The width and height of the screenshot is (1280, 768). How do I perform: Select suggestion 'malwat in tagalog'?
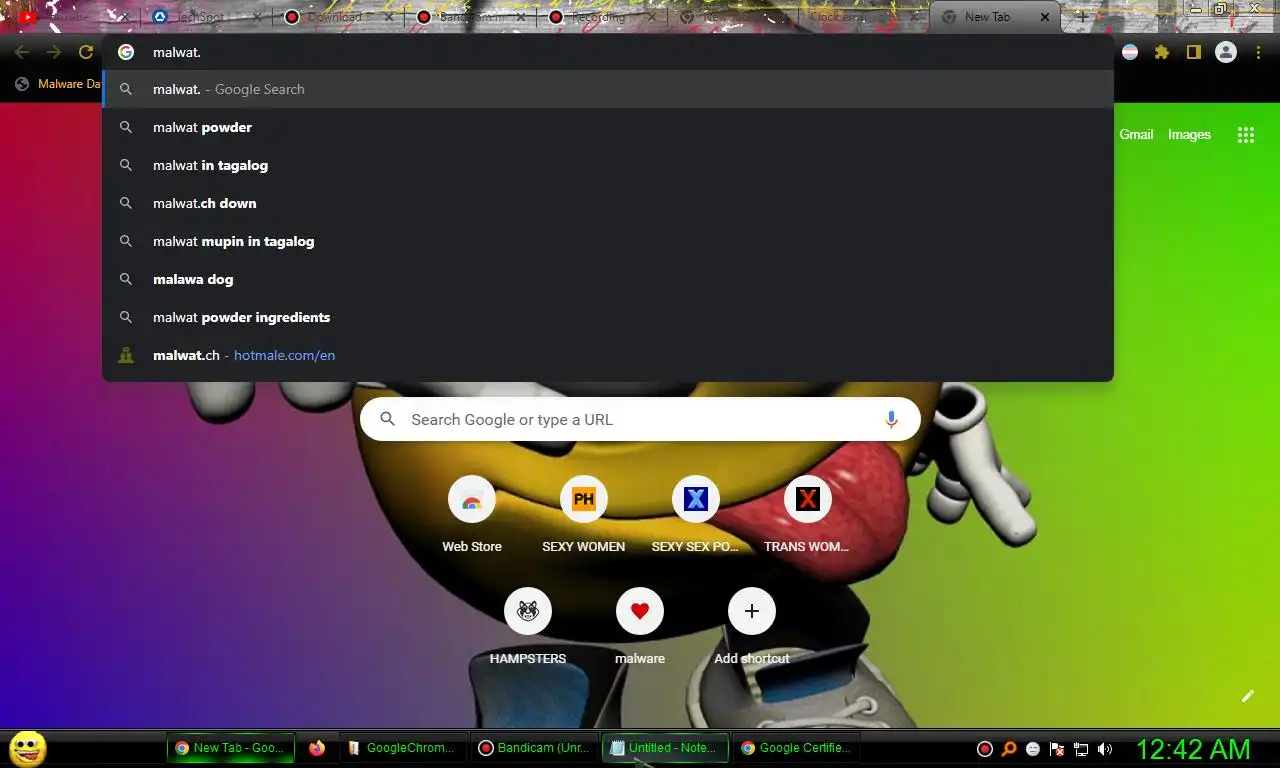[x=608, y=165]
